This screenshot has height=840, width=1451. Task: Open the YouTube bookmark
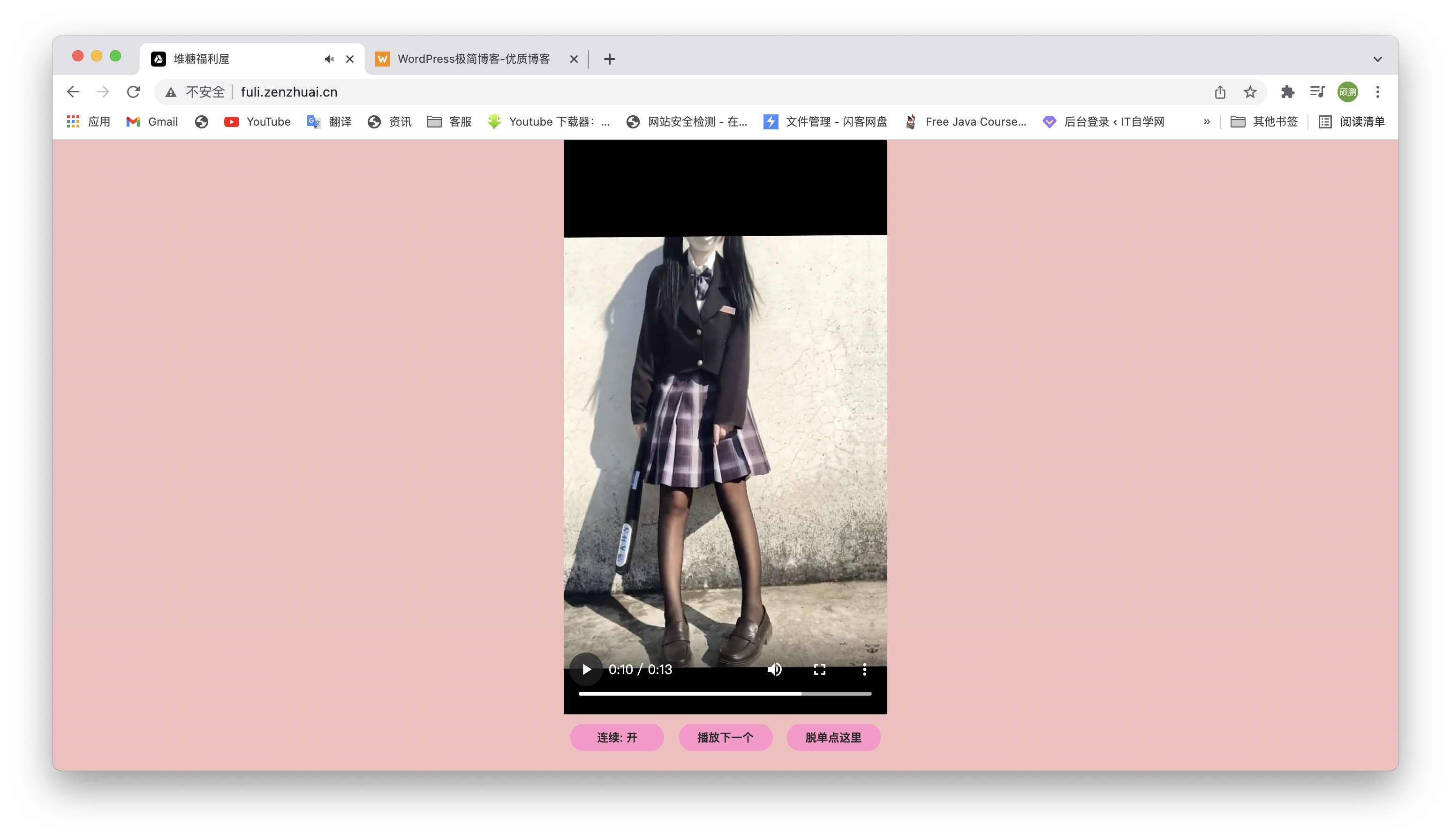coord(257,122)
